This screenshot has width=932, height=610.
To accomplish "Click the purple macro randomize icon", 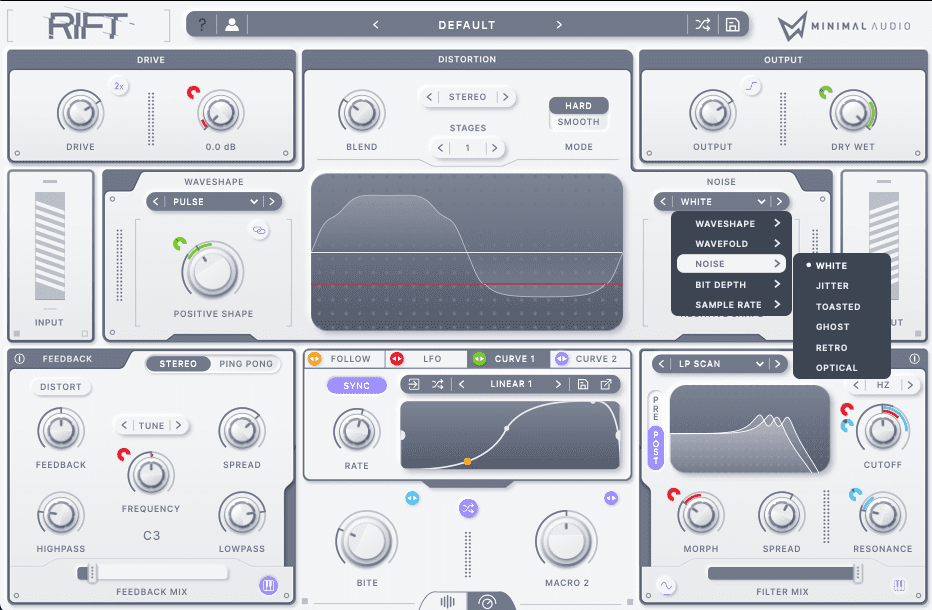I will (x=468, y=508).
